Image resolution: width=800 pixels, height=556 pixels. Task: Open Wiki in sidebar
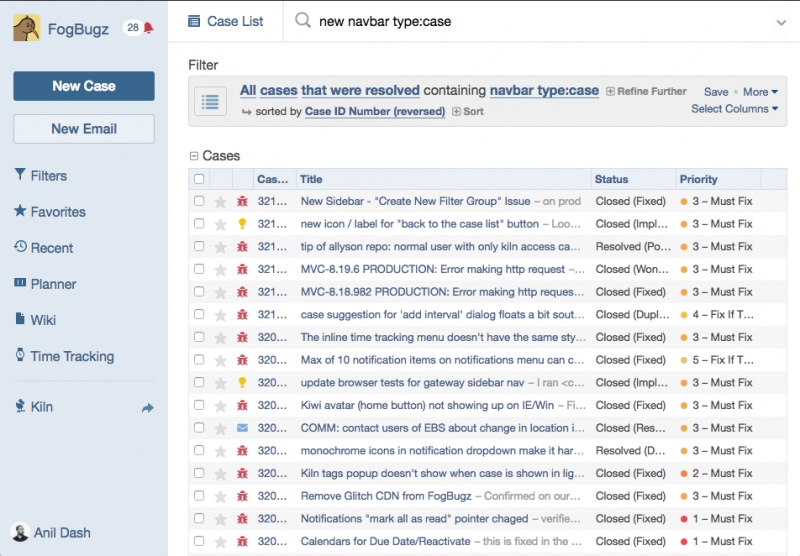(x=35, y=320)
